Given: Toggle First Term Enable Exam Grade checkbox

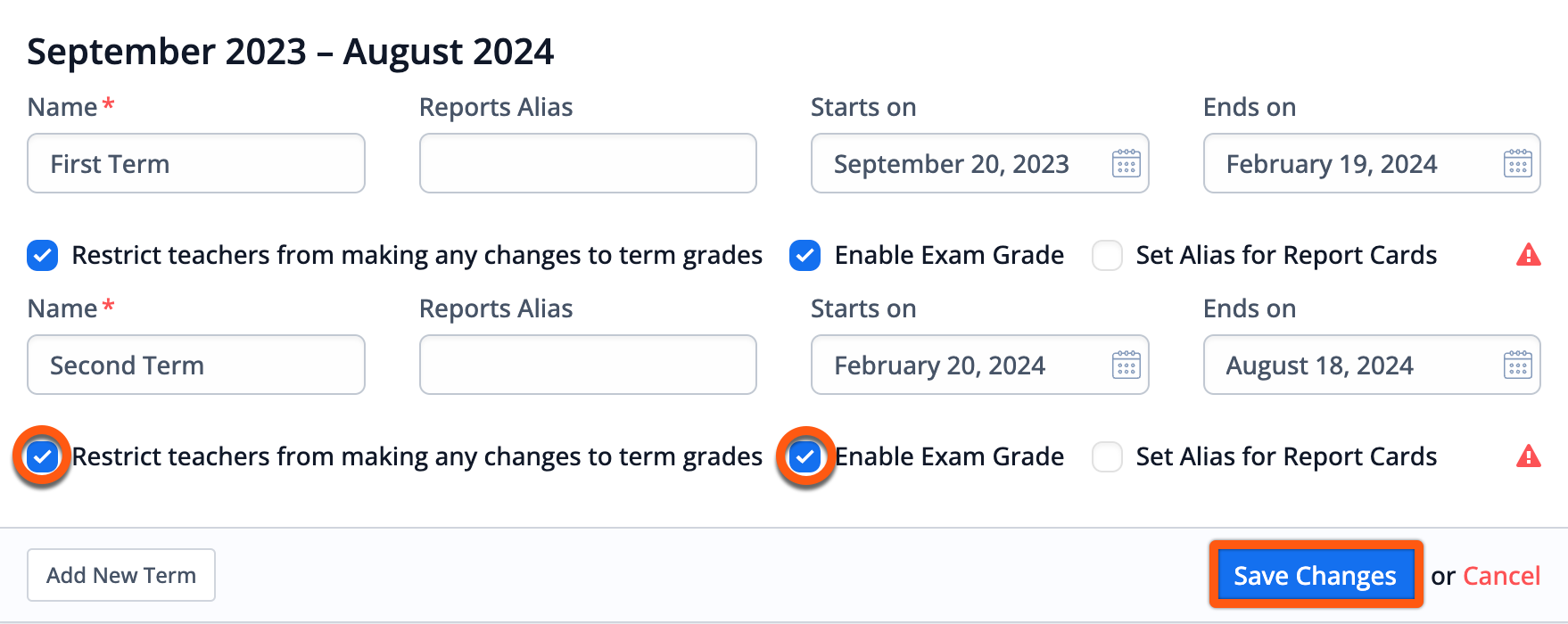Looking at the screenshot, I should click(x=805, y=255).
